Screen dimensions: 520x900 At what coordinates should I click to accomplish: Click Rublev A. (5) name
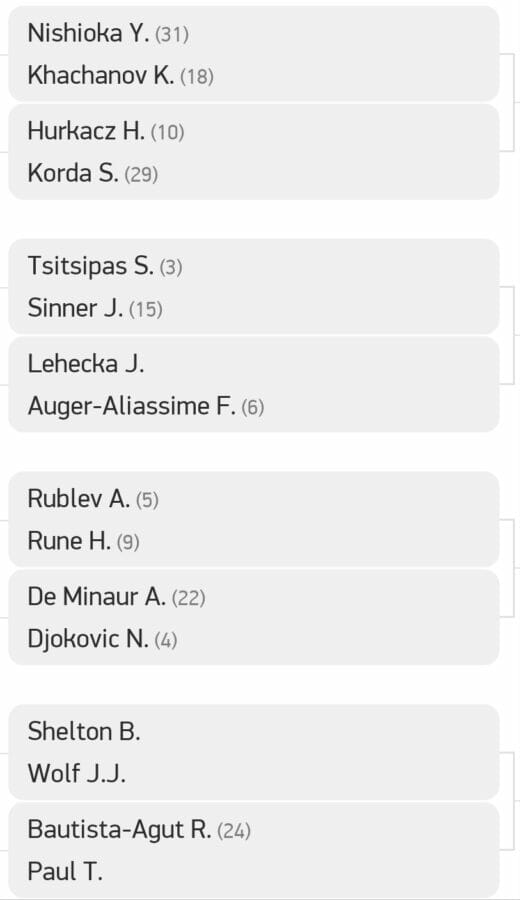pyautogui.click(x=93, y=499)
